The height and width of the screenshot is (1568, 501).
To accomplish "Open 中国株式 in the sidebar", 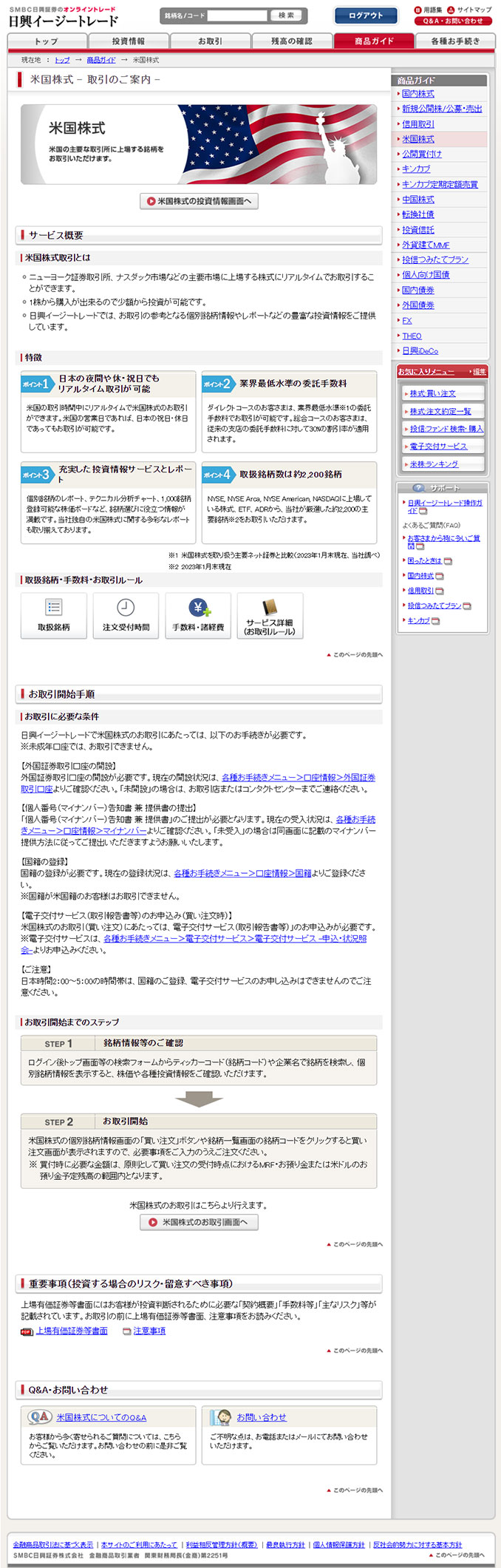I will (418, 200).
